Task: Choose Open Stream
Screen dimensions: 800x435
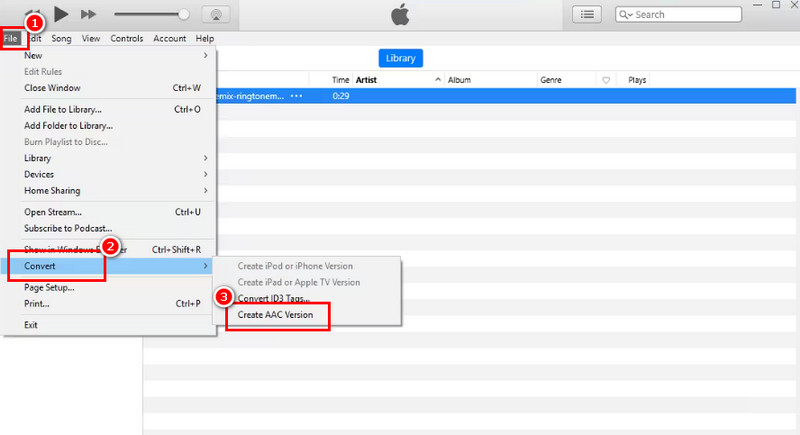Action: coord(108,212)
